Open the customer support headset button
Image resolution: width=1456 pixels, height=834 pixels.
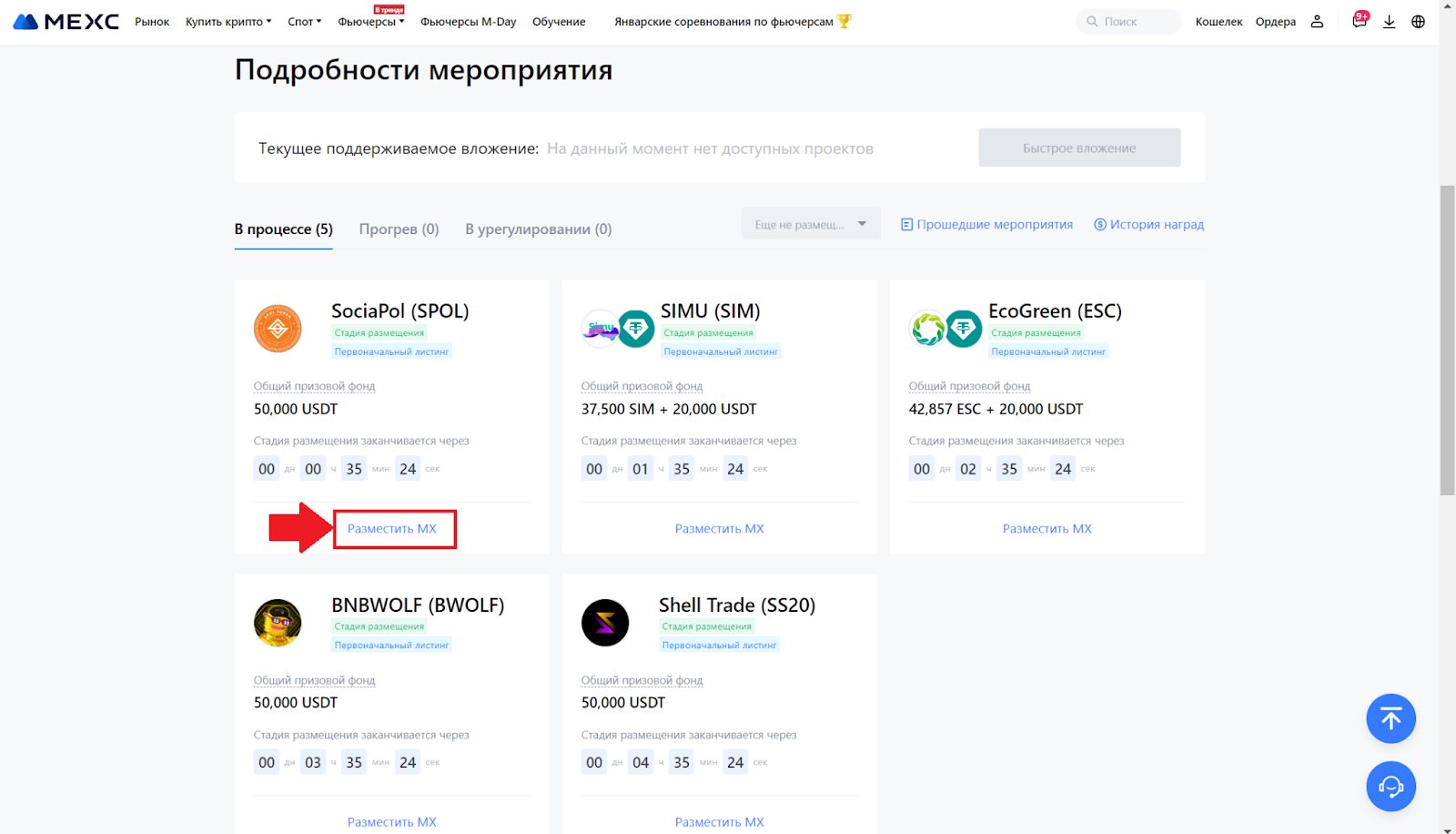1390,786
